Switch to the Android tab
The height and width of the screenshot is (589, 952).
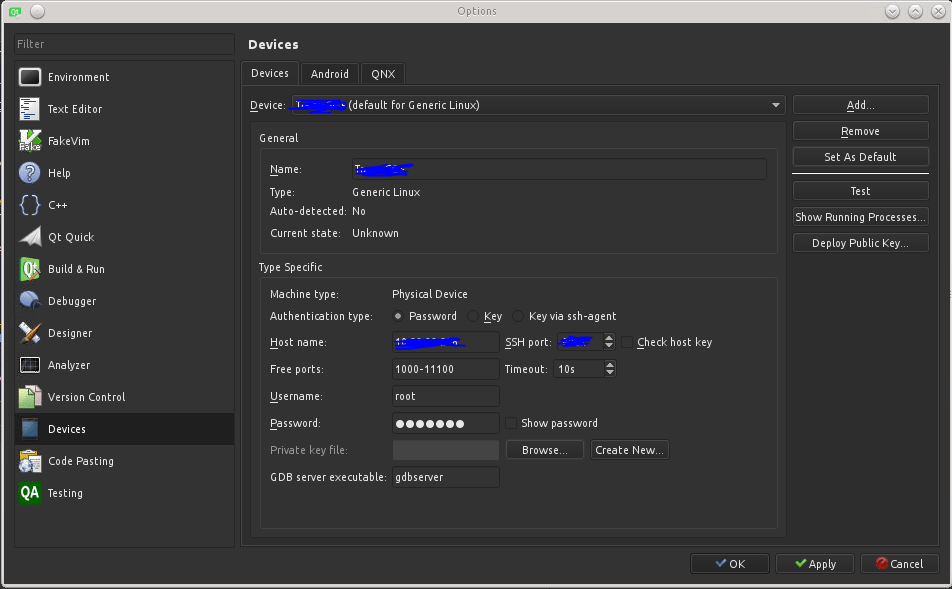330,74
